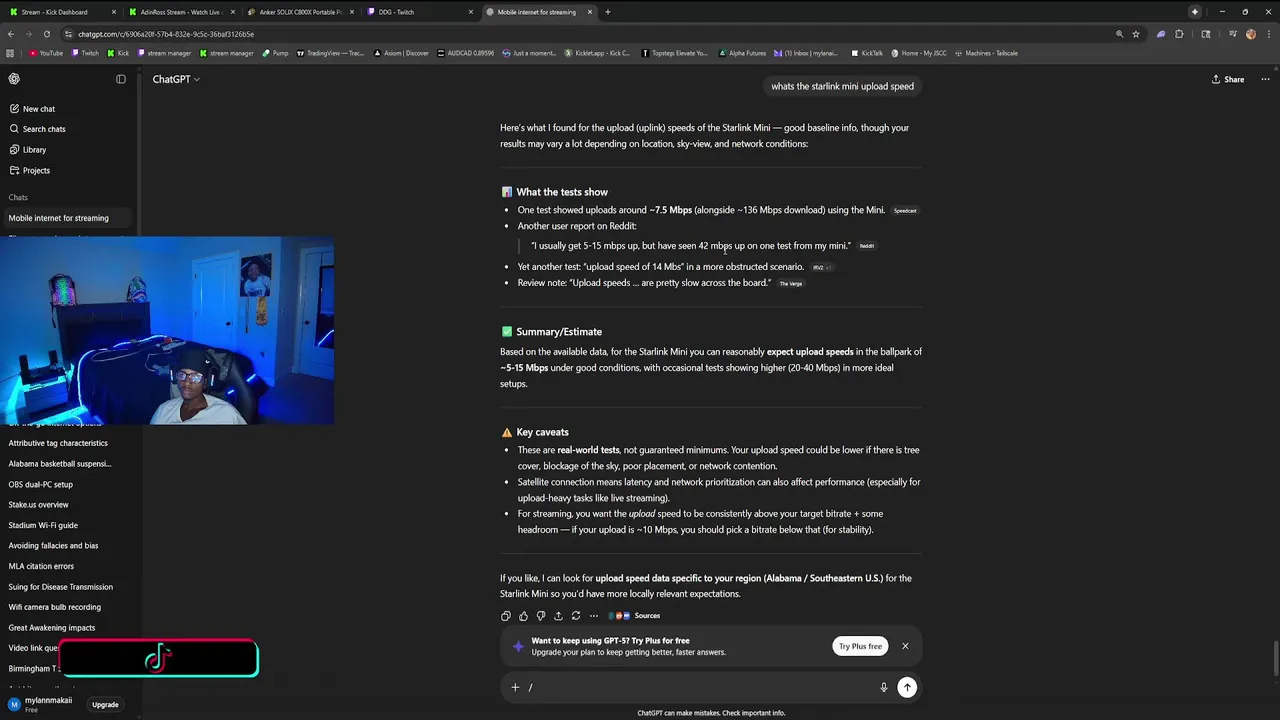Screen dimensions: 1280x720
Task: Give the response a thumbs down
Action: pos(541,616)
